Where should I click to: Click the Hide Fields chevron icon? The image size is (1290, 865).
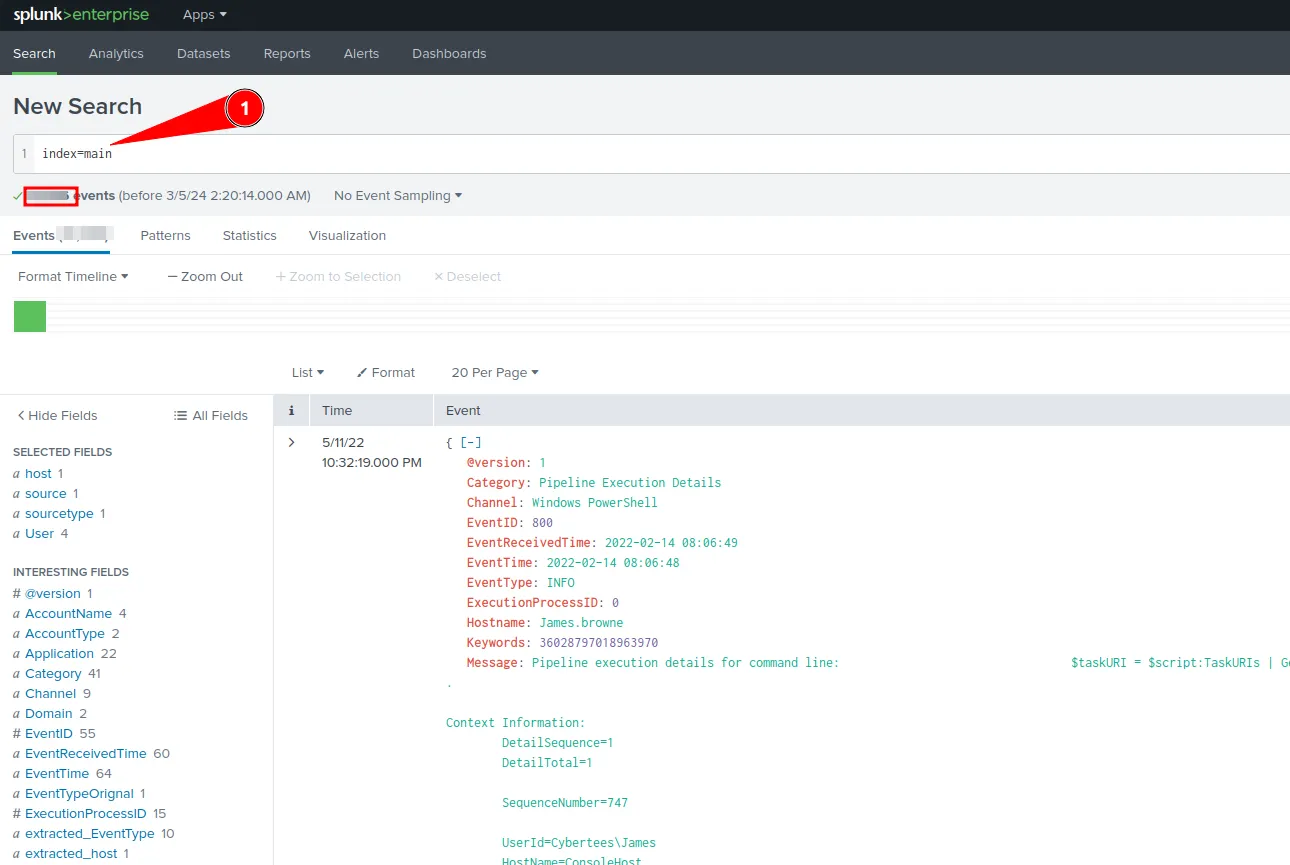(x=20, y=415)
